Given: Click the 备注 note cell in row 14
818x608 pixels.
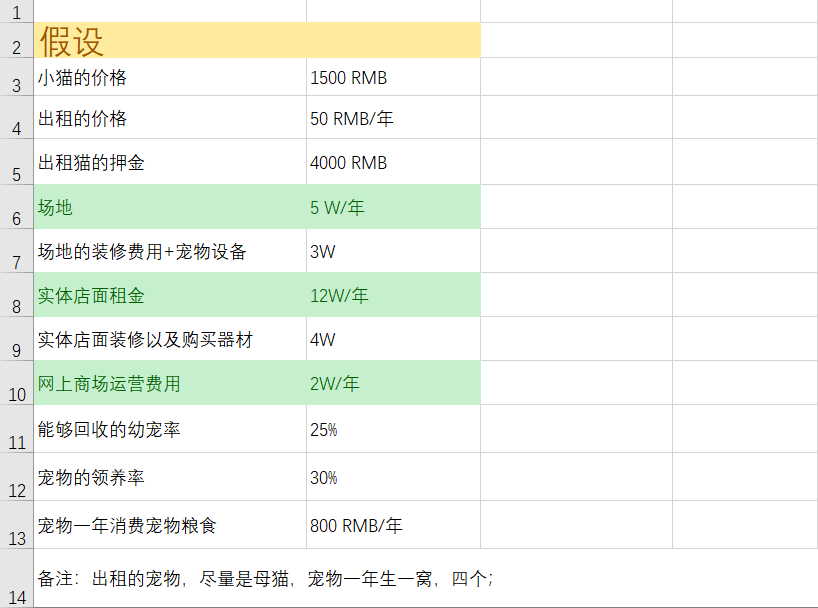Looking at the screenshot, I should pos(265,579).
